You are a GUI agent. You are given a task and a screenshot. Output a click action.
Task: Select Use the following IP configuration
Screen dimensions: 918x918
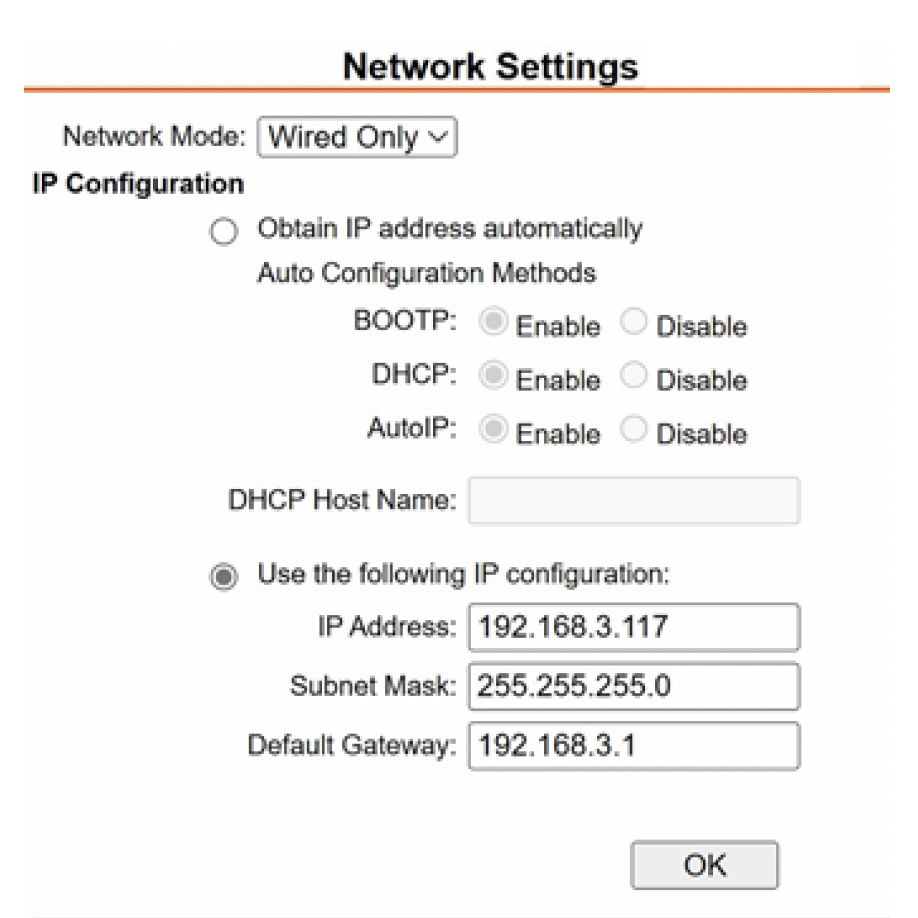(223, 577)
